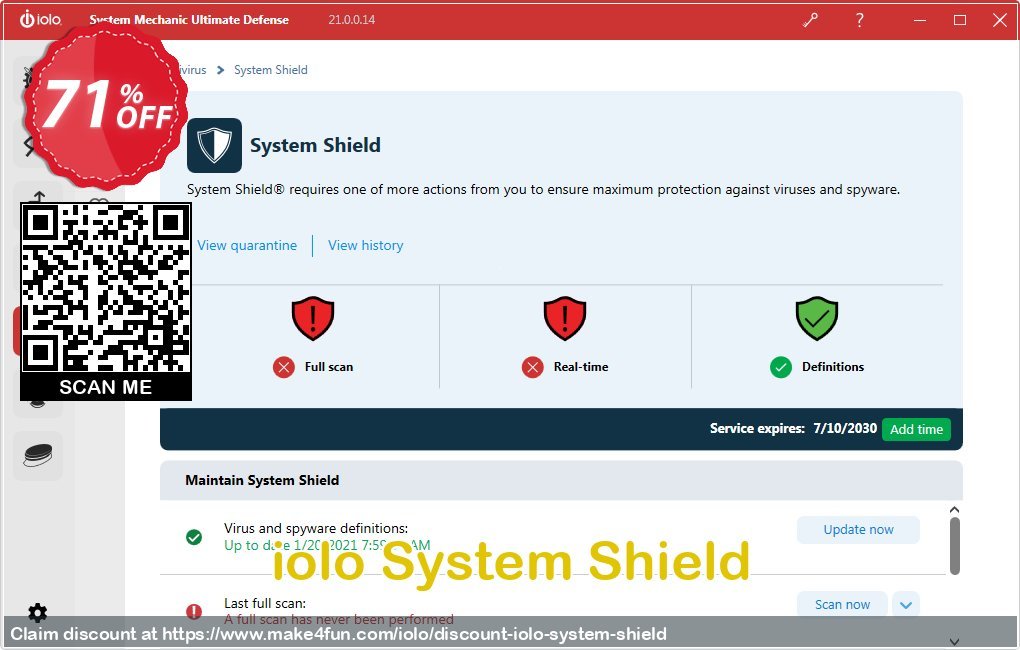The width and height of the screenshot is (1020, 650).
Task: Open the key/wrench activation icon in title bar
Action: pos(810,20)
